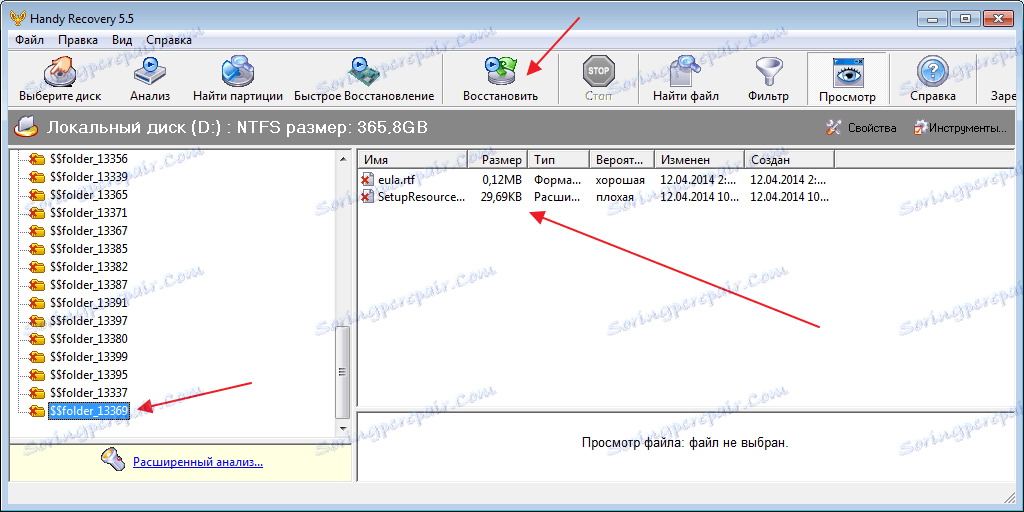Screen dimensions: 1024x512
Task: Click the $$folder_13380 folder icon
Action: pyautogui.click(x=37, y=339)
